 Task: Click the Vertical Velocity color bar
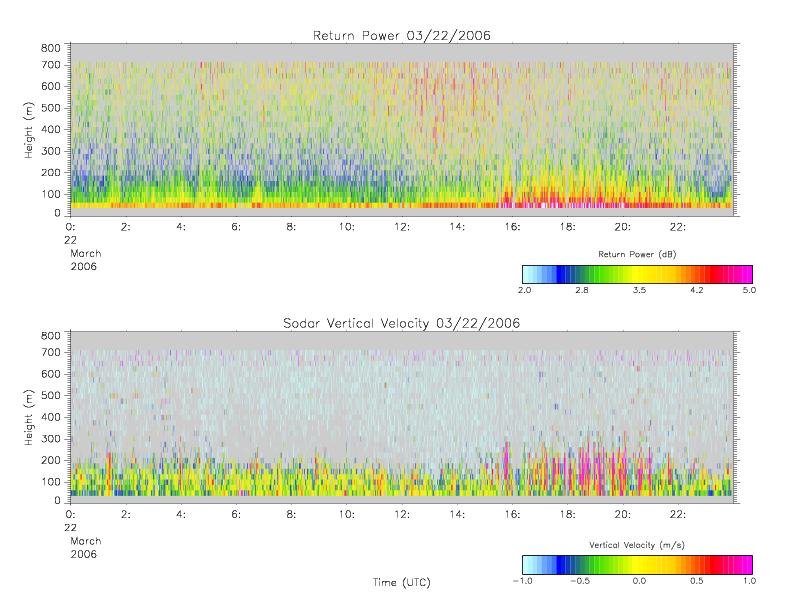coord(637,565)
